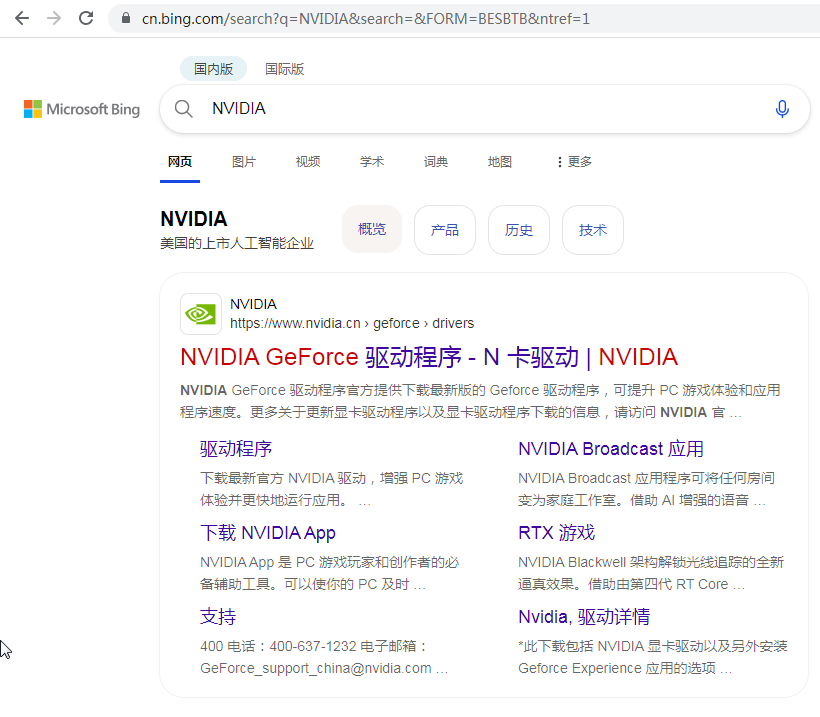Click the magnifier search icon

184,109
